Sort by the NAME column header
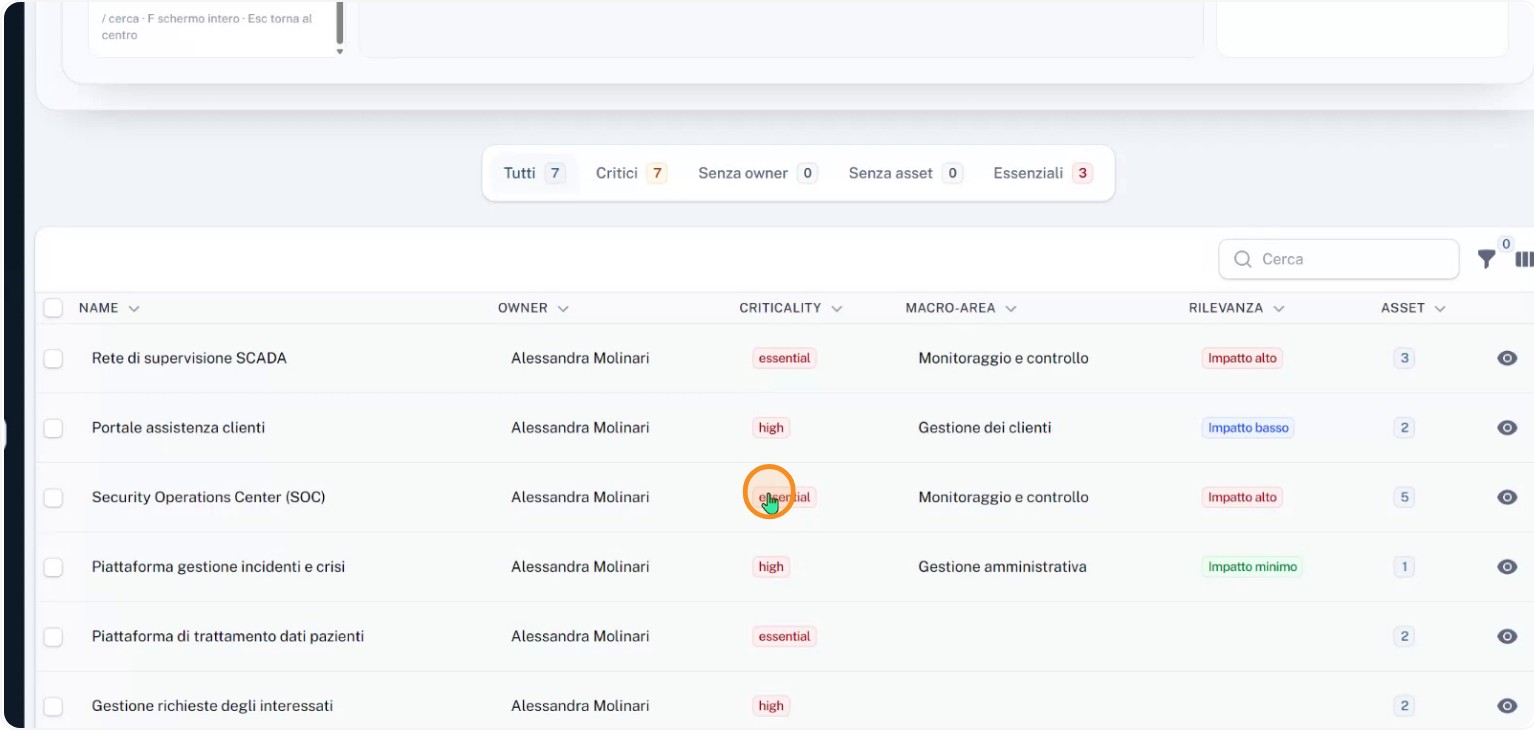 coord(109,308)
